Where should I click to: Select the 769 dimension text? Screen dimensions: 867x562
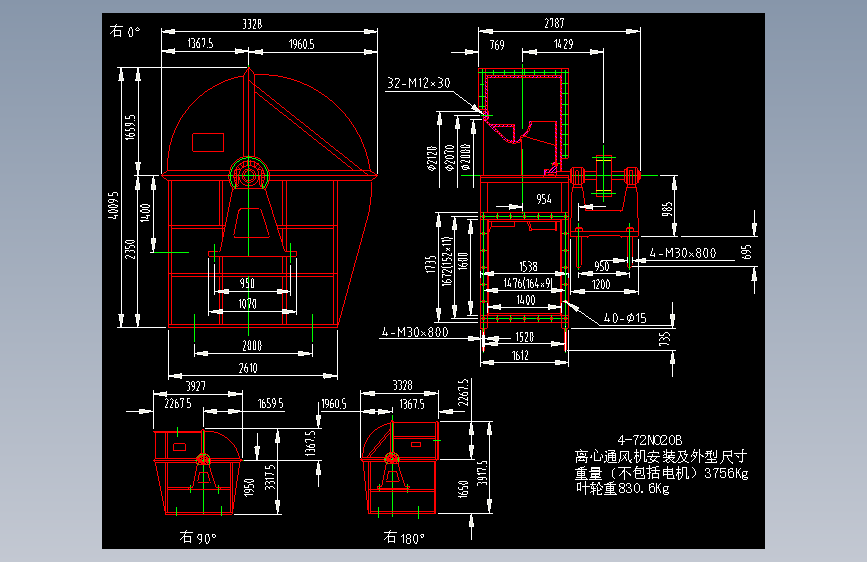click(497, 45)
